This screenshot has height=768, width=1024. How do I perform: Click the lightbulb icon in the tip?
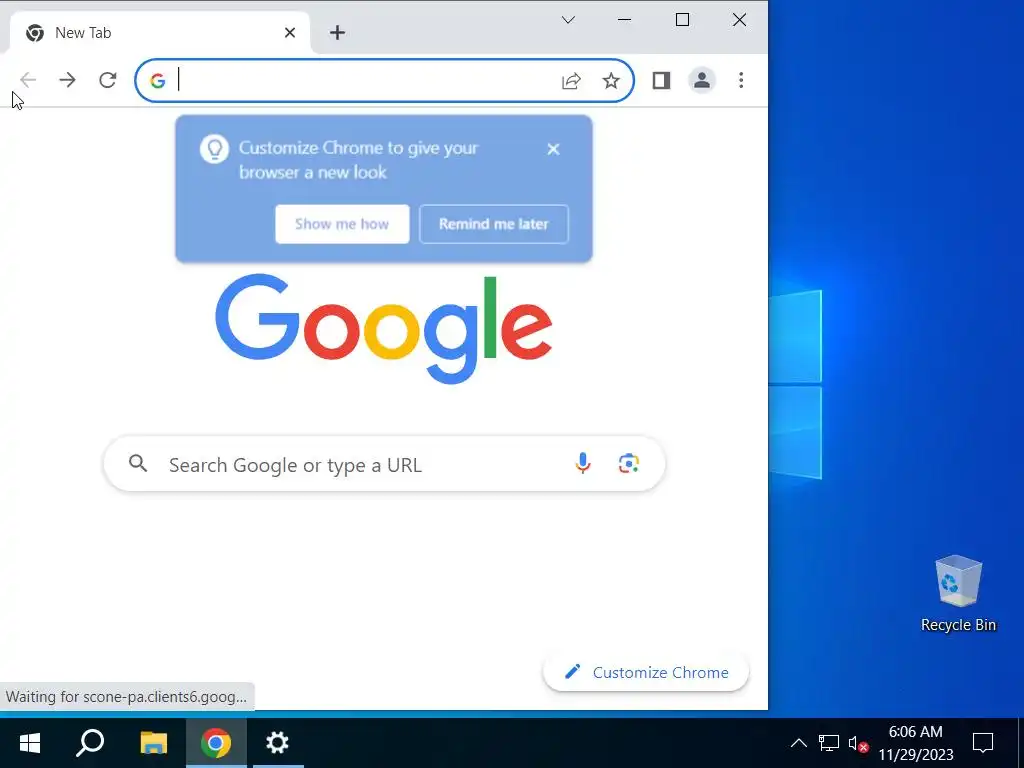tap(214, 149)
